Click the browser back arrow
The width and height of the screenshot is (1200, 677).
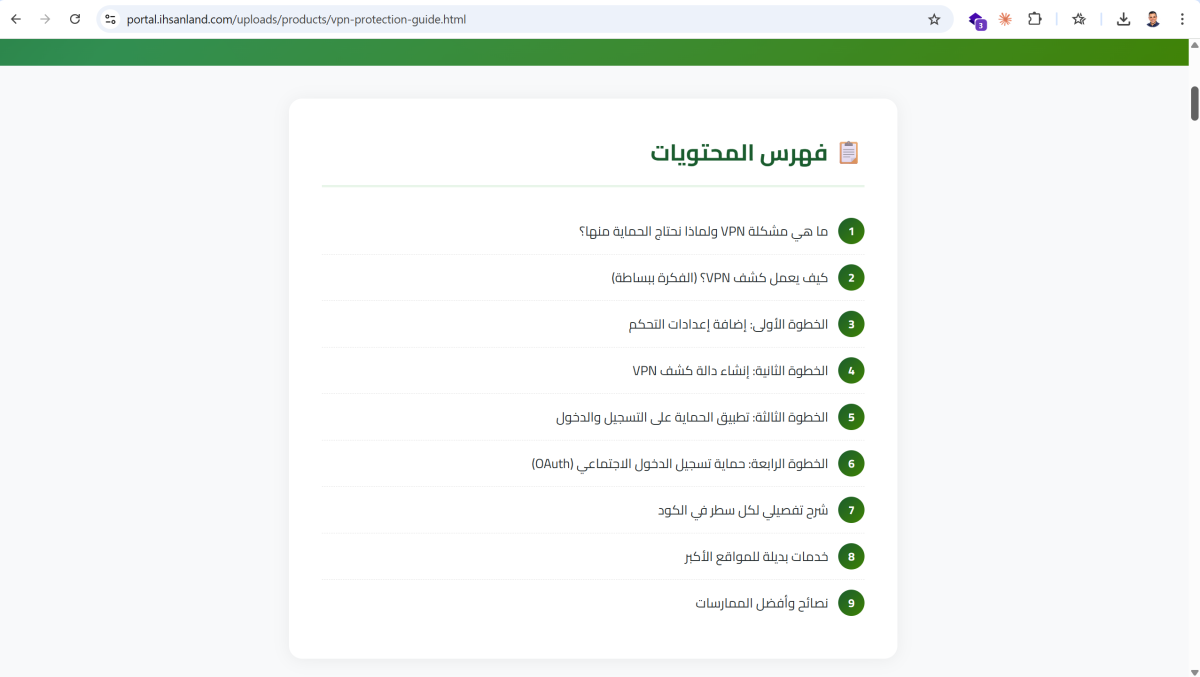(16, 19)
